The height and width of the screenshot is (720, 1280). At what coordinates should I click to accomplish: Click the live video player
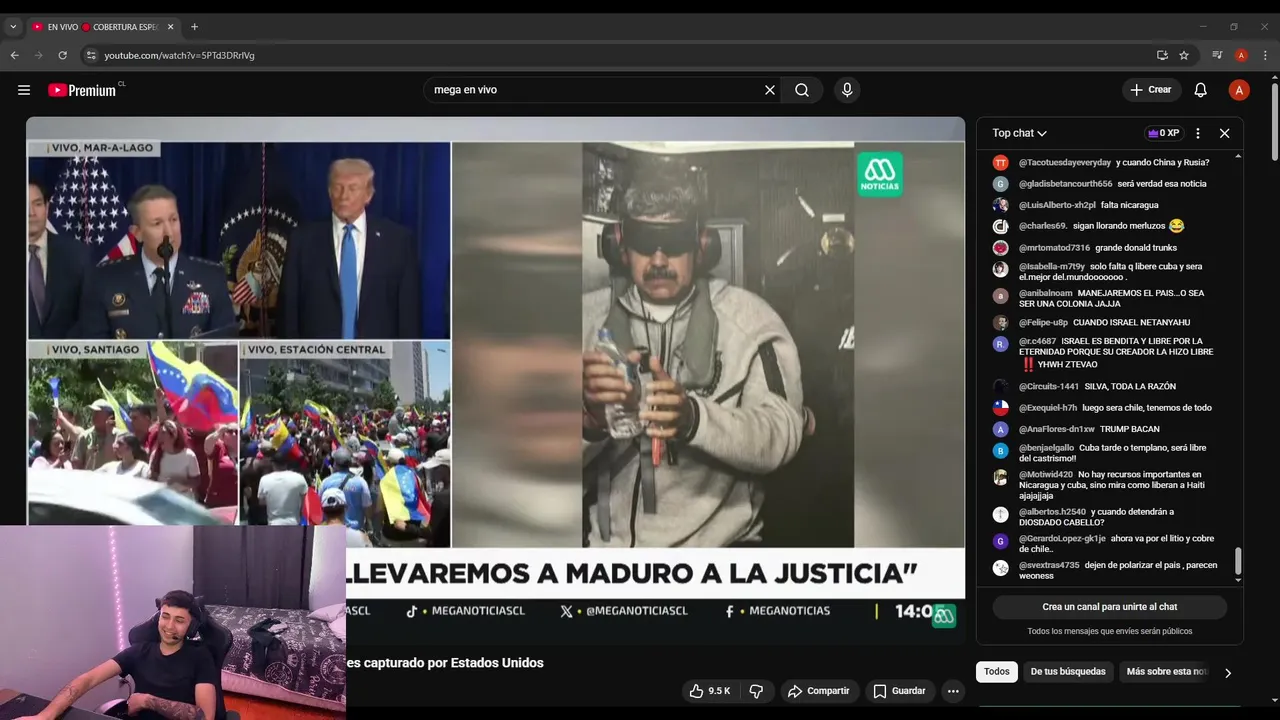pyautogui.click(x=495, y=380)
